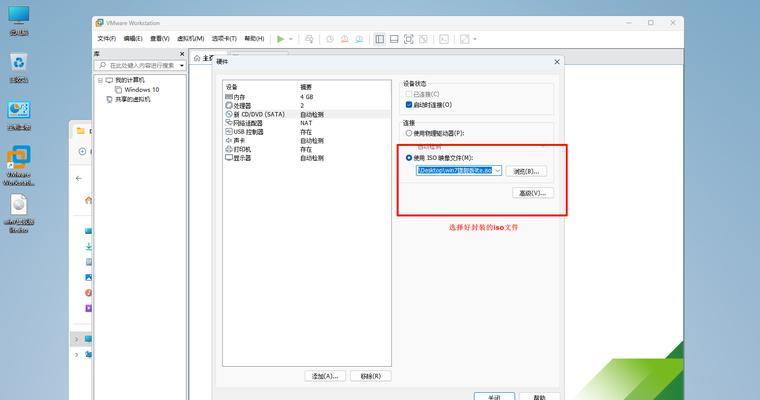Click the full screen mode icon
The image size is (760, 400).
(409, 39)
